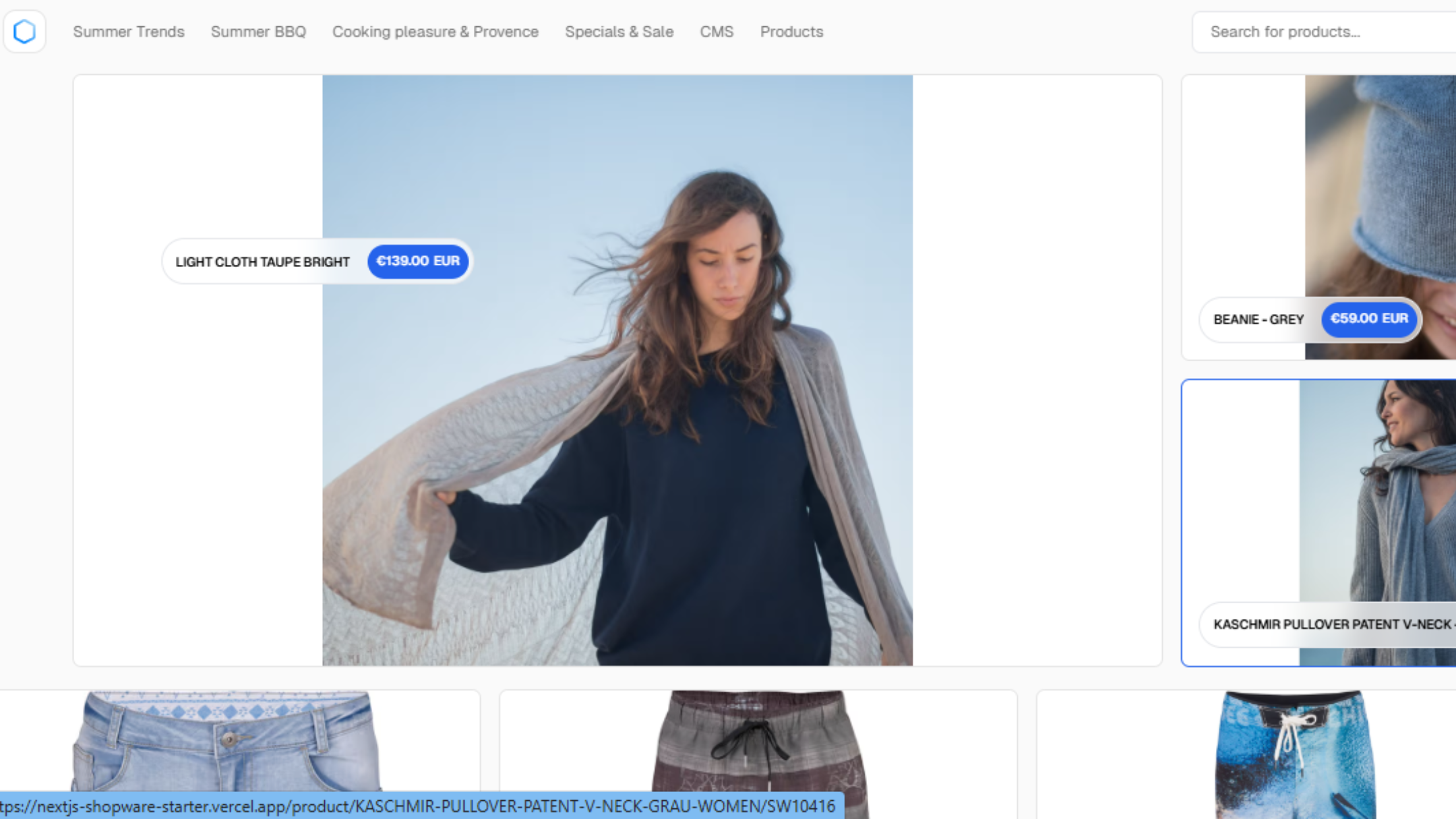Open the Specials & Sale menu item

pyautogui.click(x=619, y=31)
